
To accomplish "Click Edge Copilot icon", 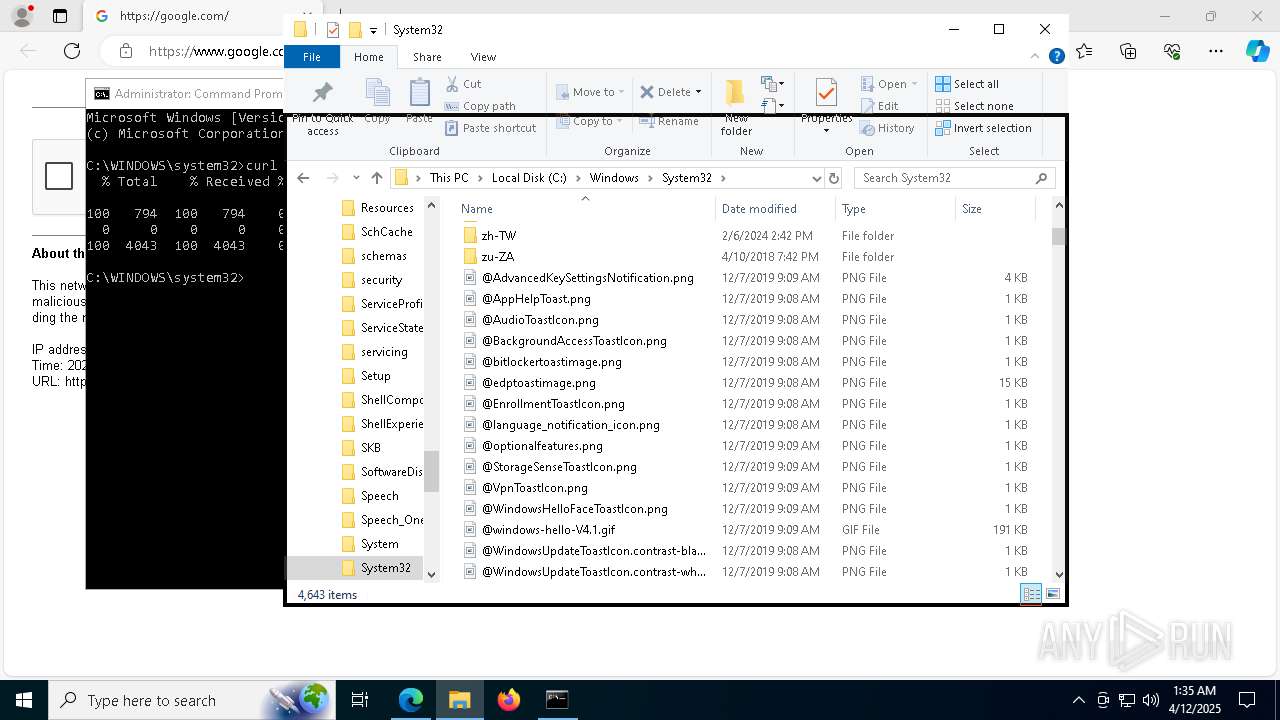I will pyautogui.click(x=1258, y=51).
